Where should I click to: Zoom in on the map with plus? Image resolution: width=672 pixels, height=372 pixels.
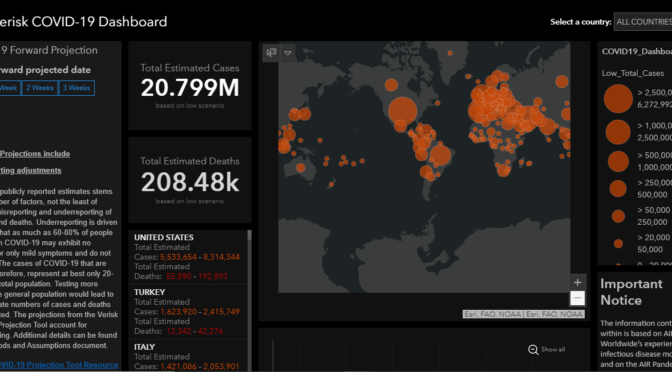(x=577, y=282)
